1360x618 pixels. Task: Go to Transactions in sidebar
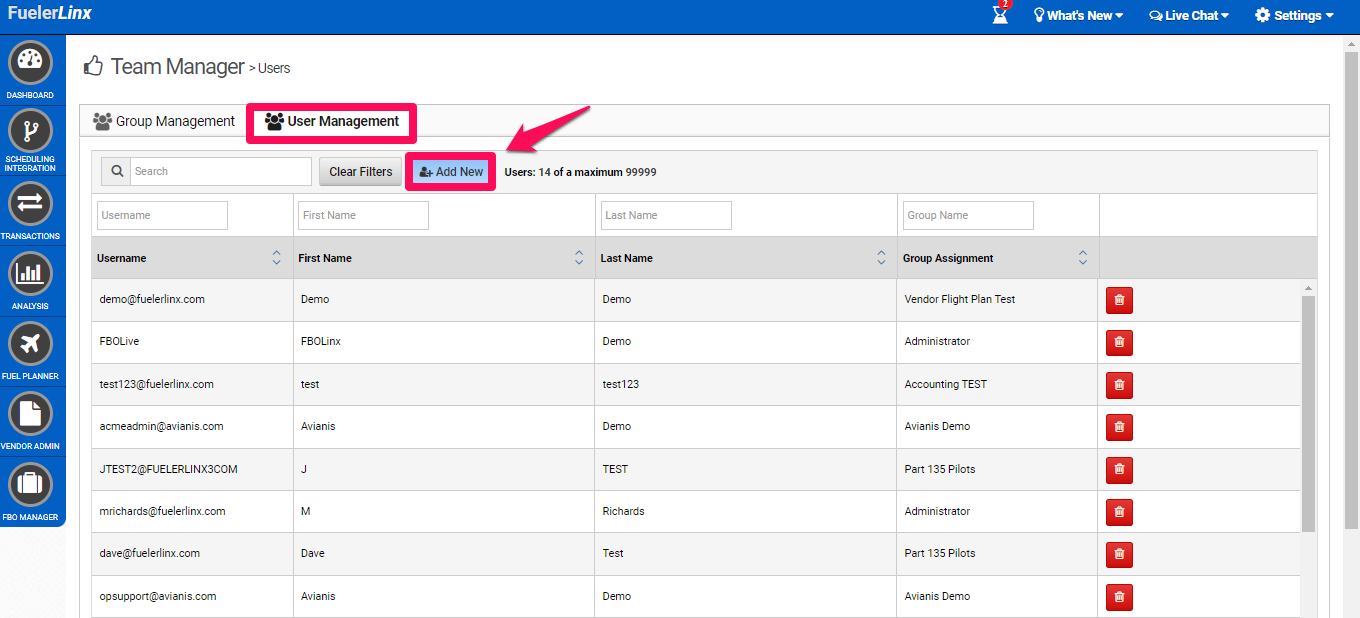tap(30, 204)
